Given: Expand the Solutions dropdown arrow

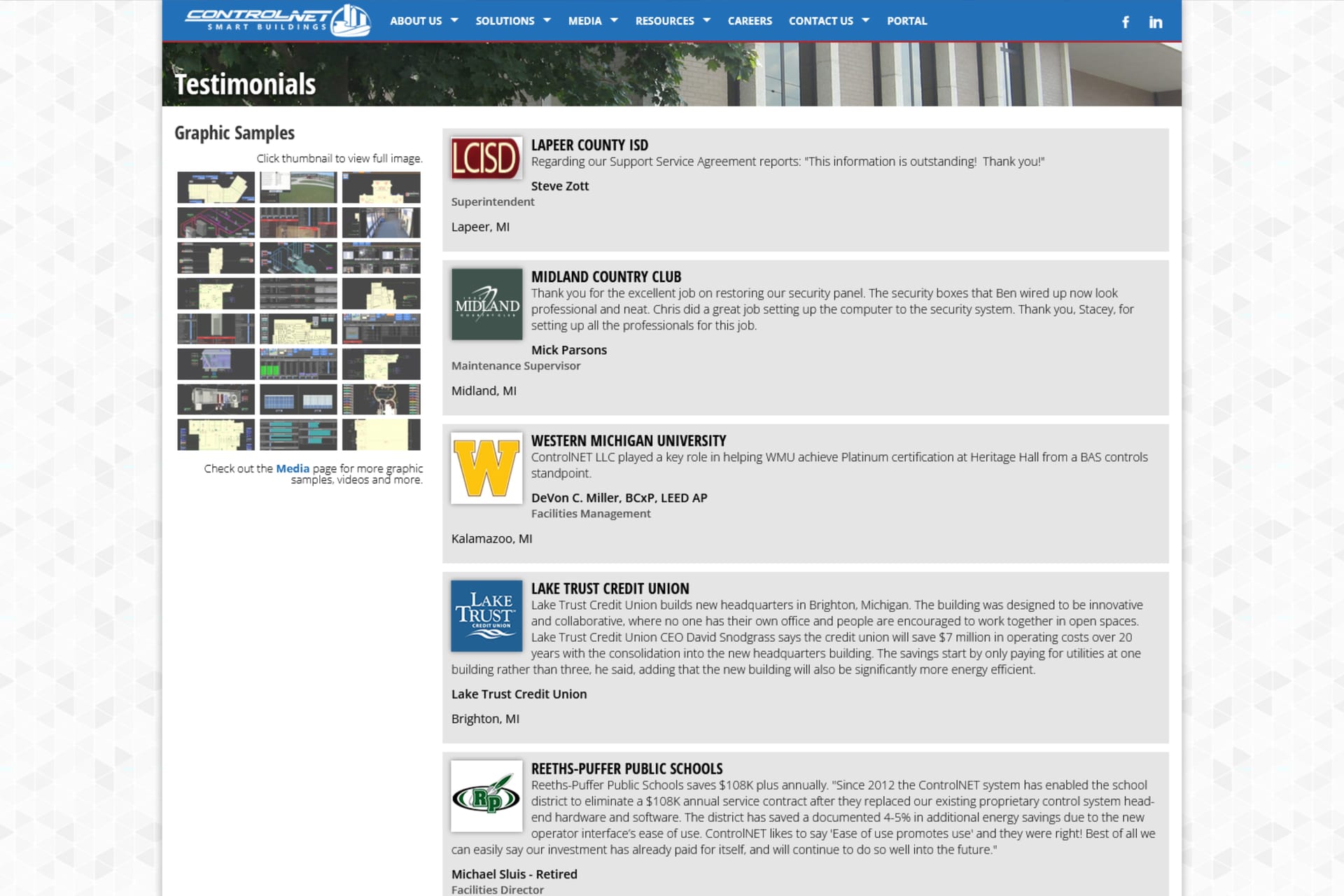Looking at the screenshot, I should (547, 20).
